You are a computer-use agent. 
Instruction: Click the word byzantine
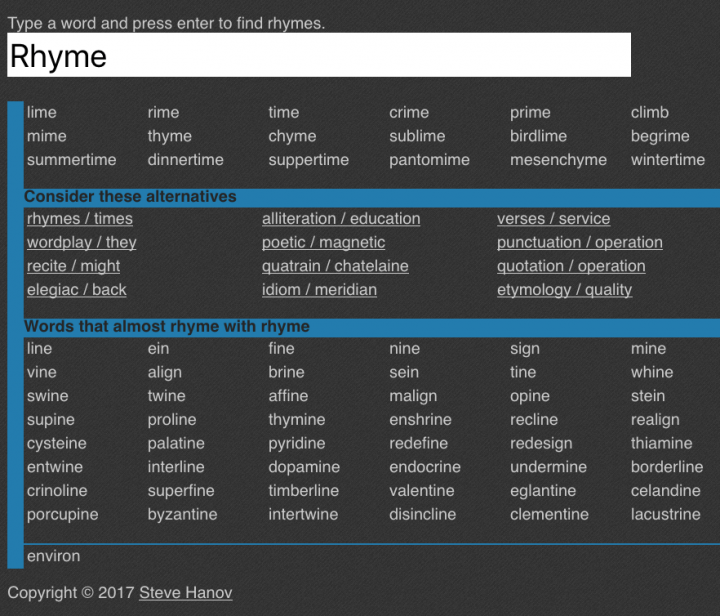183,515
